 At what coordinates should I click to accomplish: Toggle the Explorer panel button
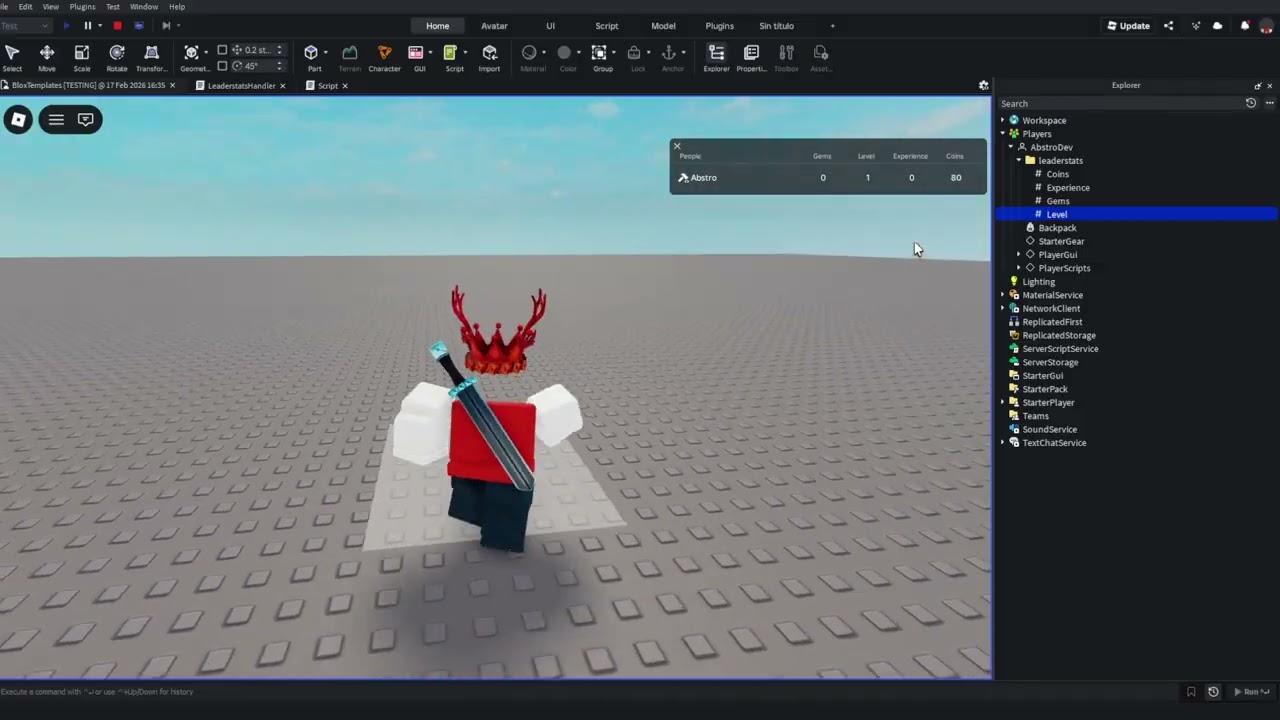[x=716, y=58]
